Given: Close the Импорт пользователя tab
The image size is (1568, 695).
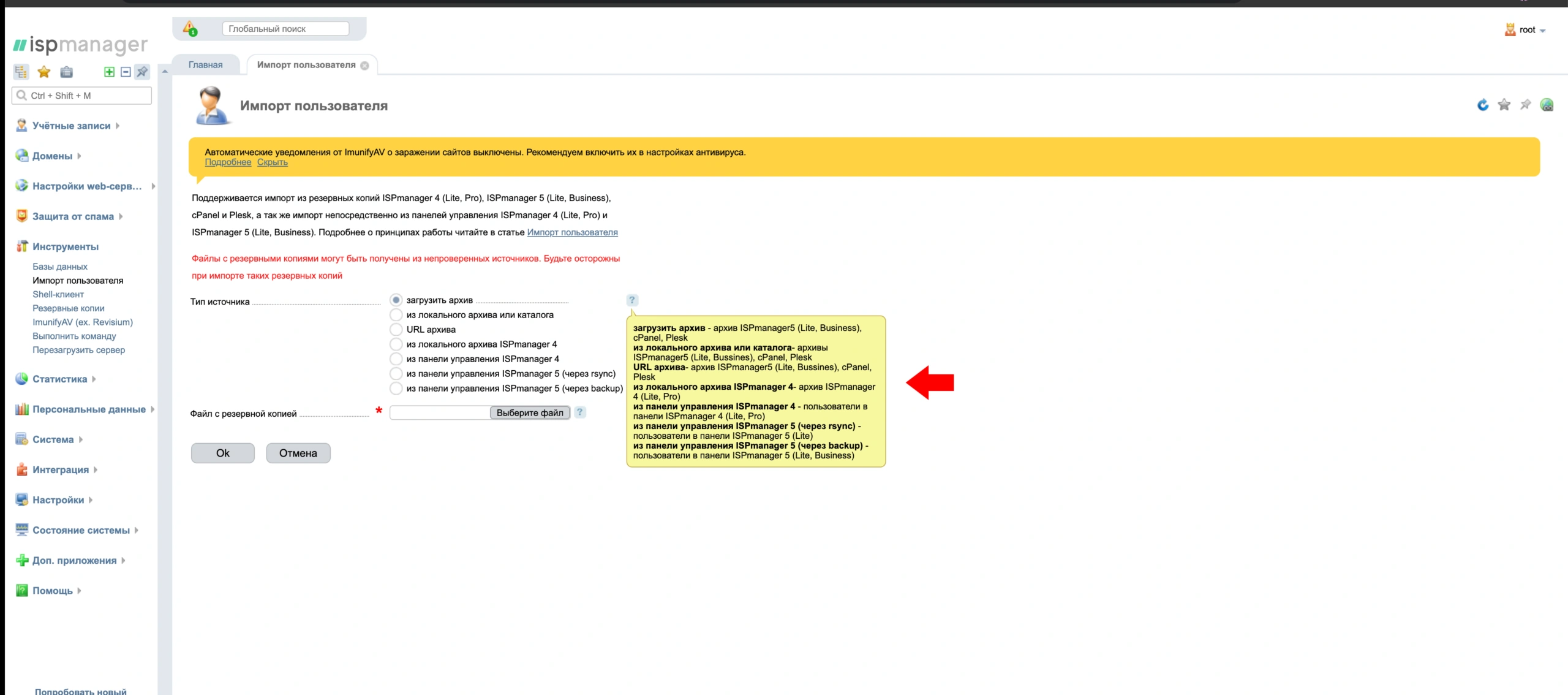Looking at the screenshot, I should coord(364,66).
